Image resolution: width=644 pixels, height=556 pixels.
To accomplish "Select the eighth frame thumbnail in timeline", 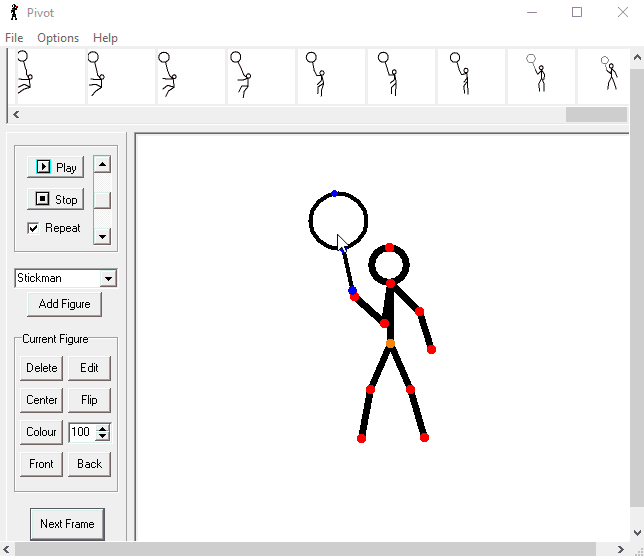I will click(541, 76).
